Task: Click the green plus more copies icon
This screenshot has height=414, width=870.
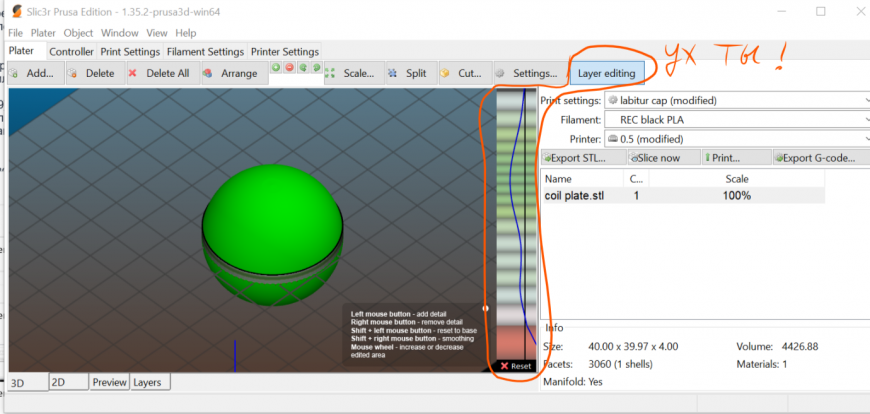Action: click(x=276, y=68)
